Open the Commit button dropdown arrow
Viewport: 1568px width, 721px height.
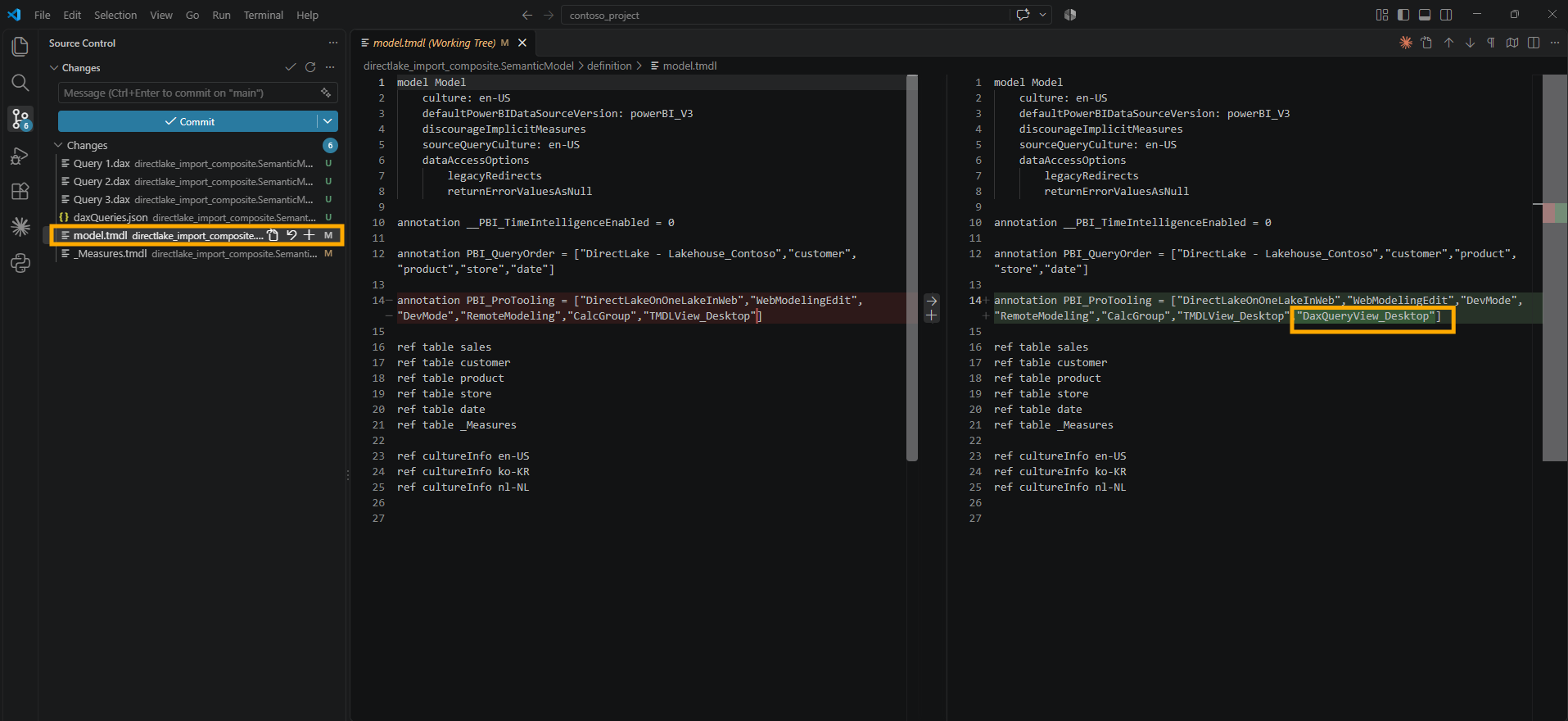tap(328, 121)
